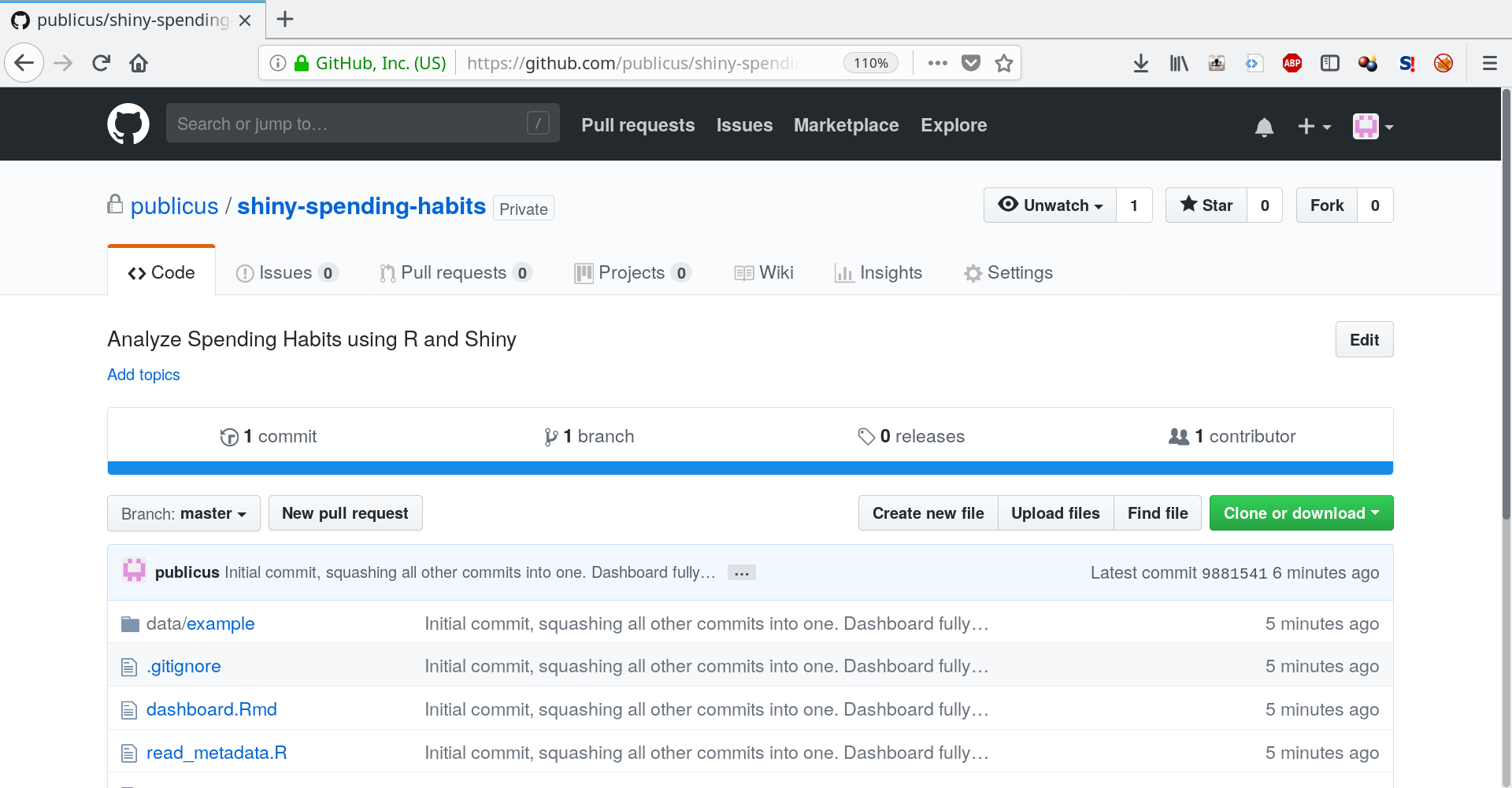Screen dimensions: 1512x788
Task: Click Upload files button
Action: tap(1055, 513)
